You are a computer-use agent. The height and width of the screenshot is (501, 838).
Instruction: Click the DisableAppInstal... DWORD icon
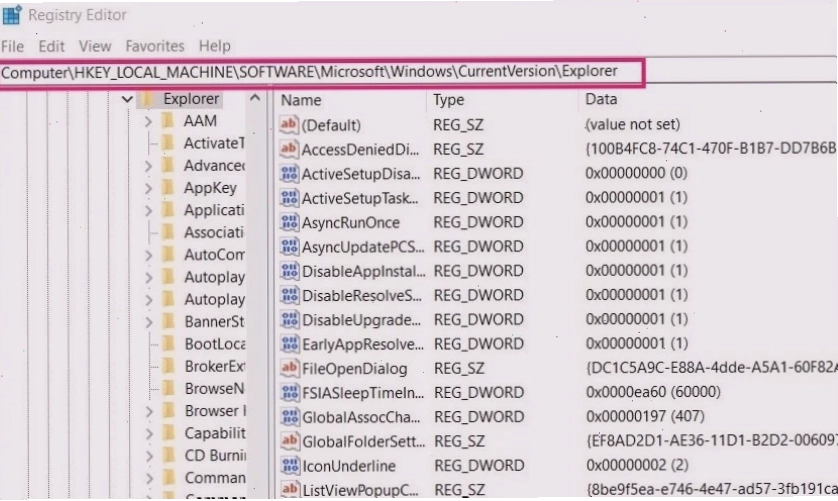point(289,271)
